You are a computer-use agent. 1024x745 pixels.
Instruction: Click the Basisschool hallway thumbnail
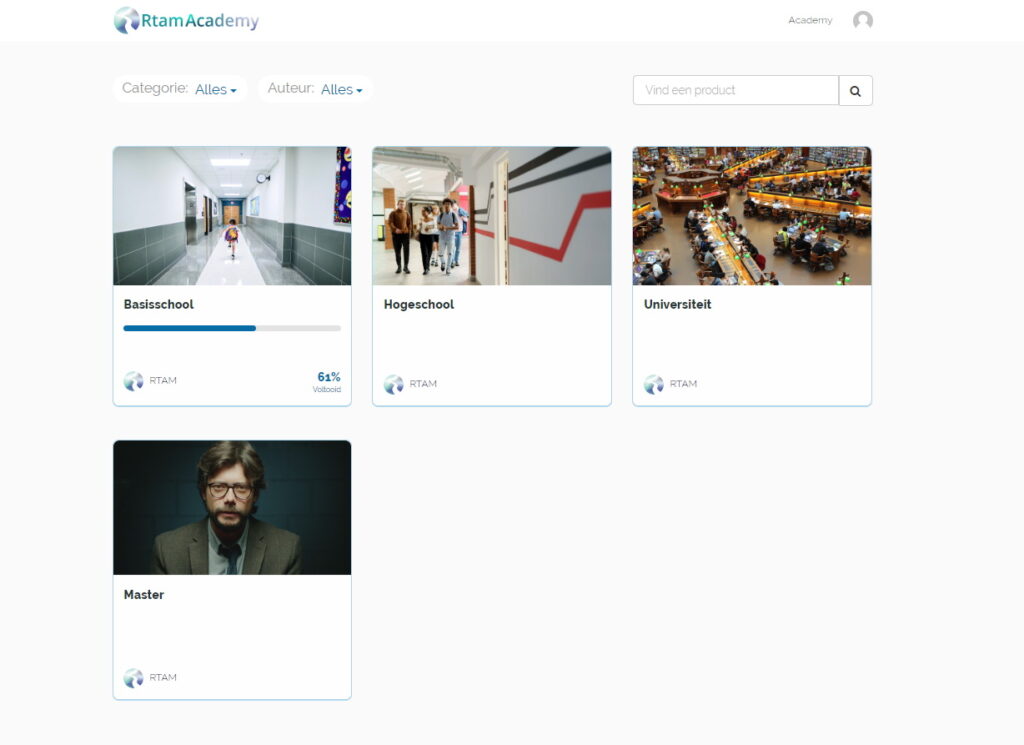click(x=232, y=215)
